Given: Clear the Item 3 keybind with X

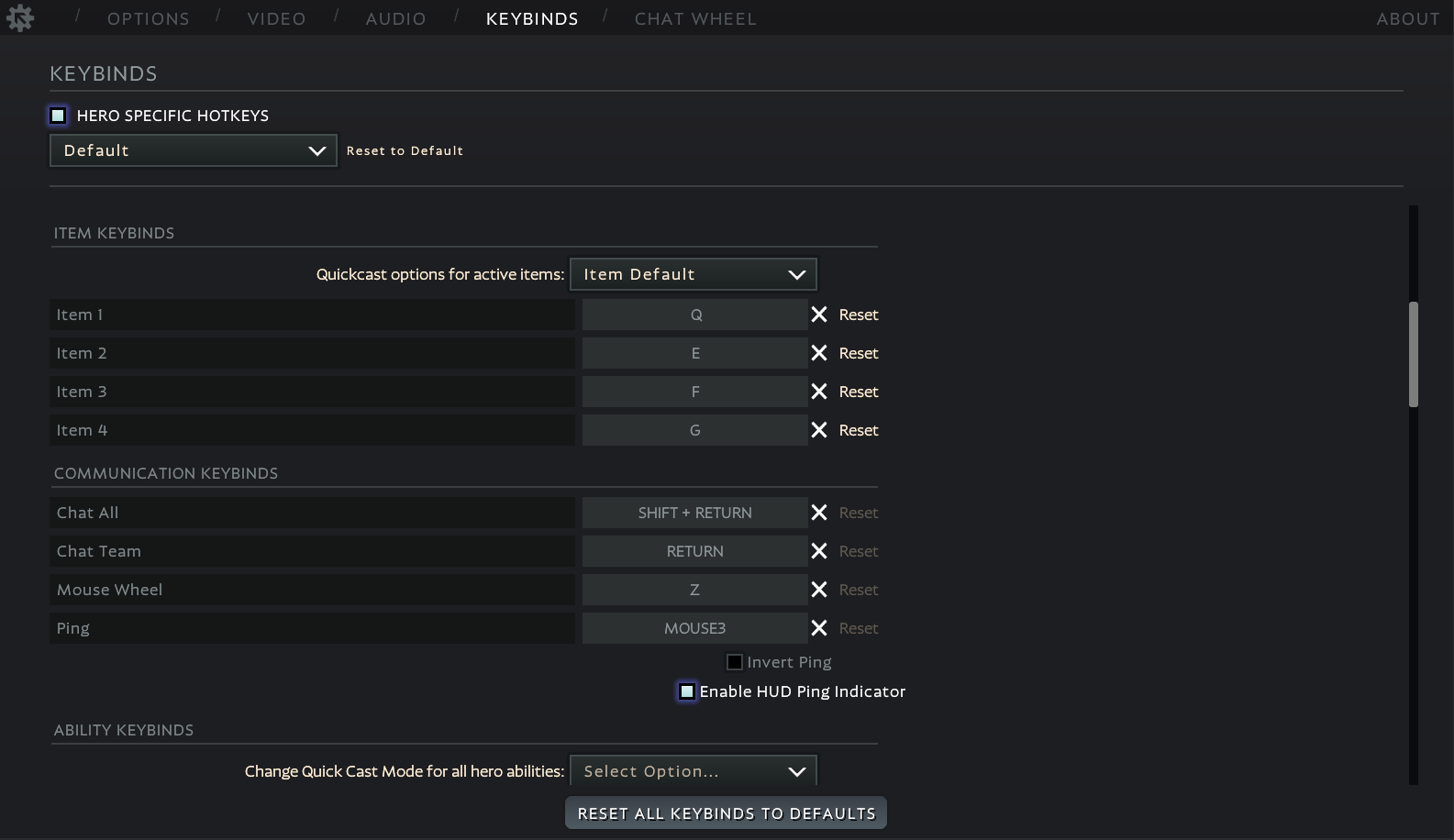Looking at the screenshot, I should pos(819,392).
